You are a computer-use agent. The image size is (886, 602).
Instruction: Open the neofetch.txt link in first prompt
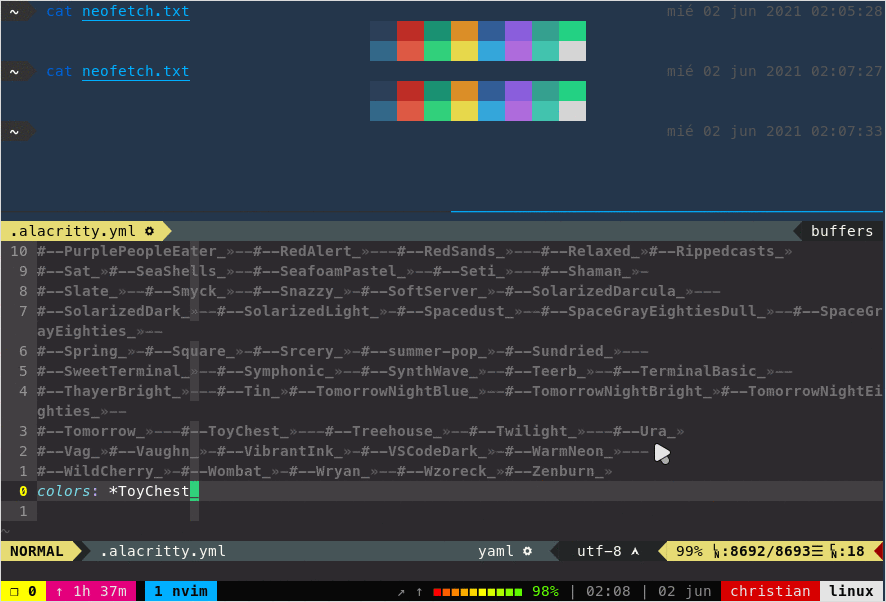(134, 11)
